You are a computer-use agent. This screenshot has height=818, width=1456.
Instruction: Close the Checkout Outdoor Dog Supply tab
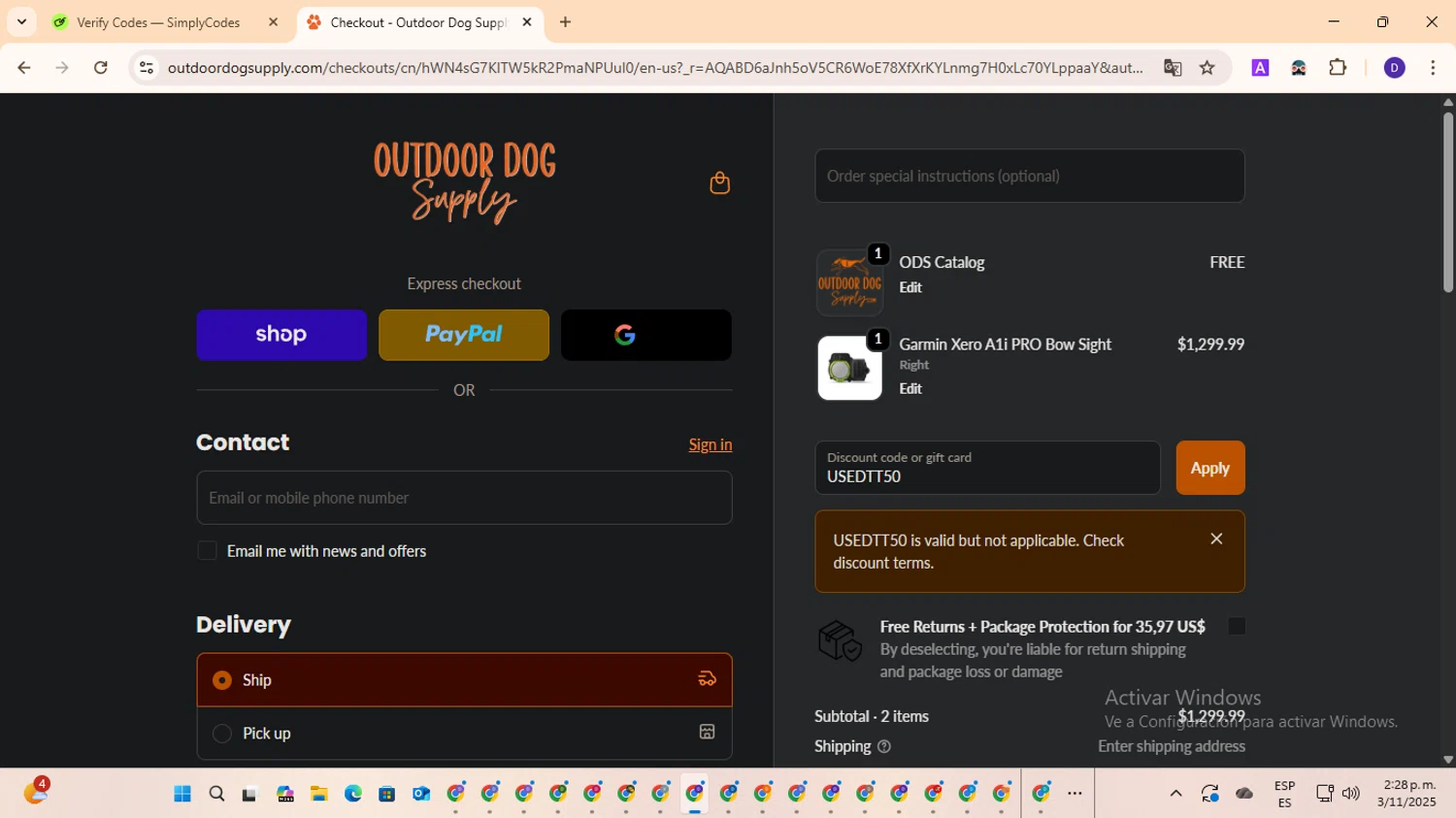[527, 22]
